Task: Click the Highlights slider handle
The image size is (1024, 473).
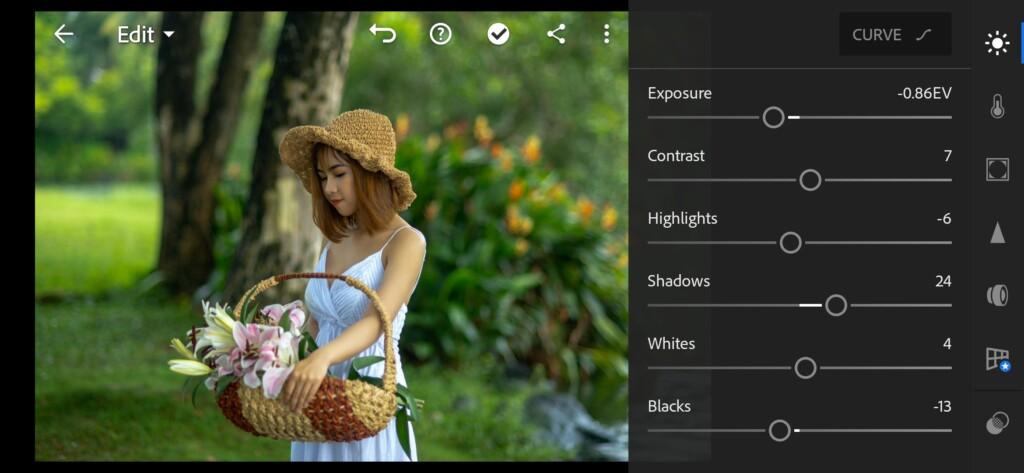Action: 790,243
